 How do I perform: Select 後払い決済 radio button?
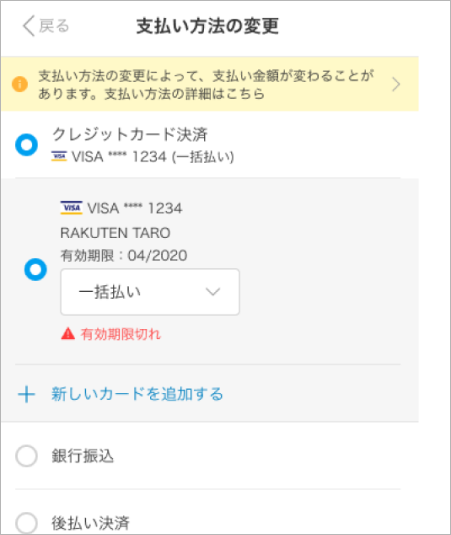[26, 523]
